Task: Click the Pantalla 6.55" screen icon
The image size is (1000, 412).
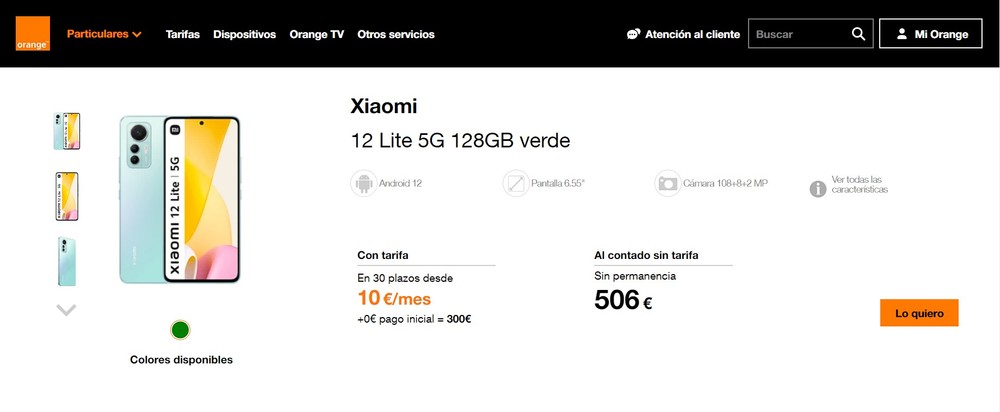Action: click(515, 184)
